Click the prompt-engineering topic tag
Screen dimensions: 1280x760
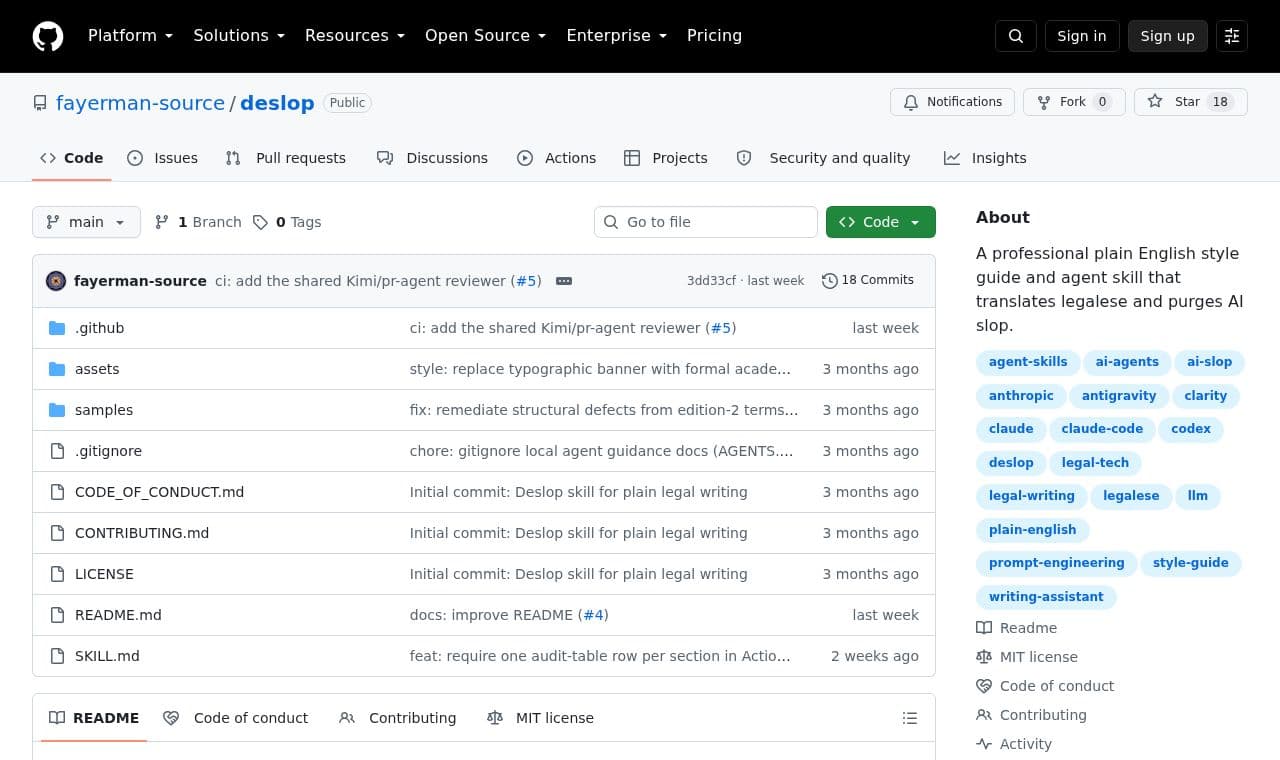coord(1056,563)
